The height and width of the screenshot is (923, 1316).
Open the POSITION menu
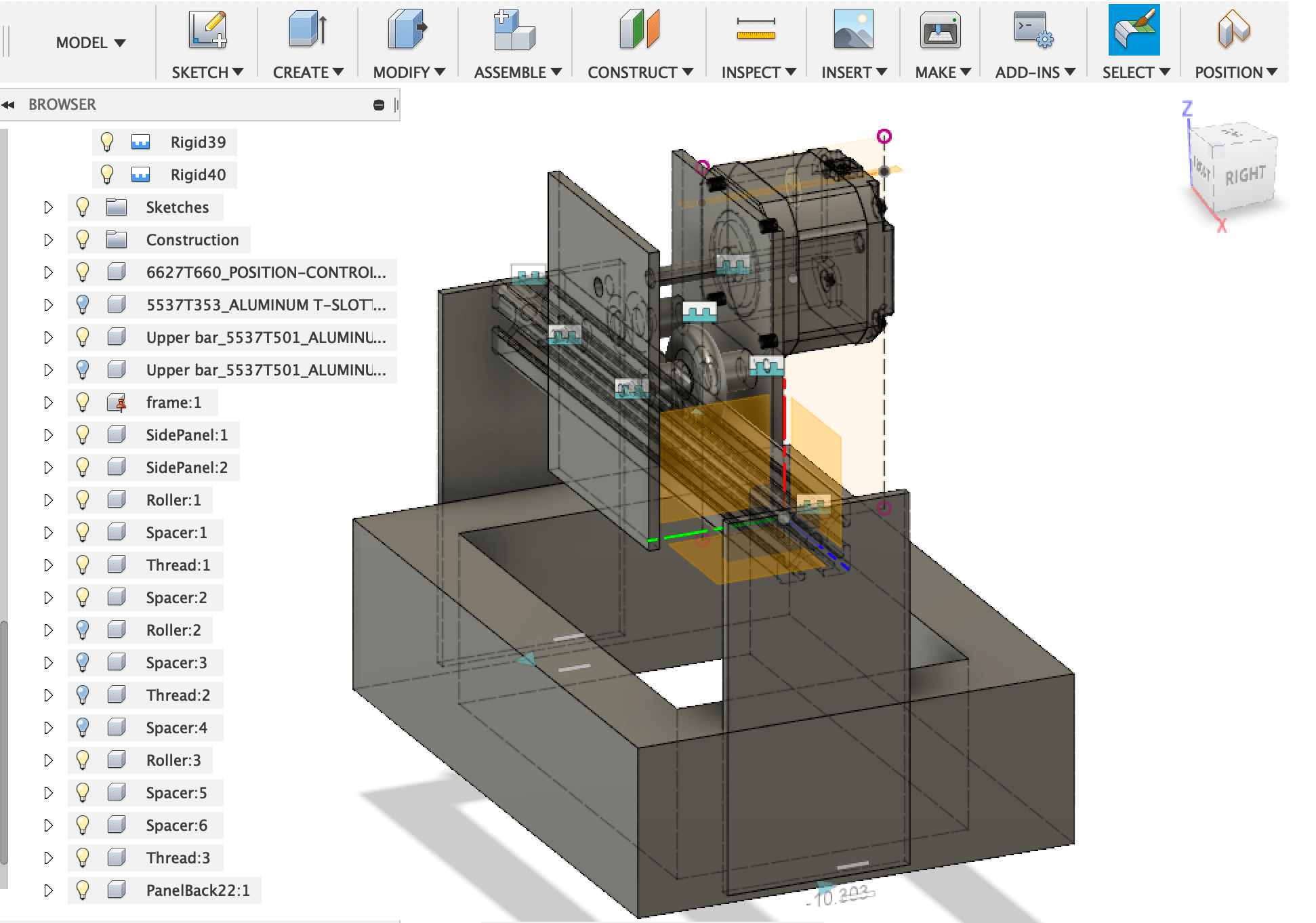pyautogui.click(x=1235, y=73)
